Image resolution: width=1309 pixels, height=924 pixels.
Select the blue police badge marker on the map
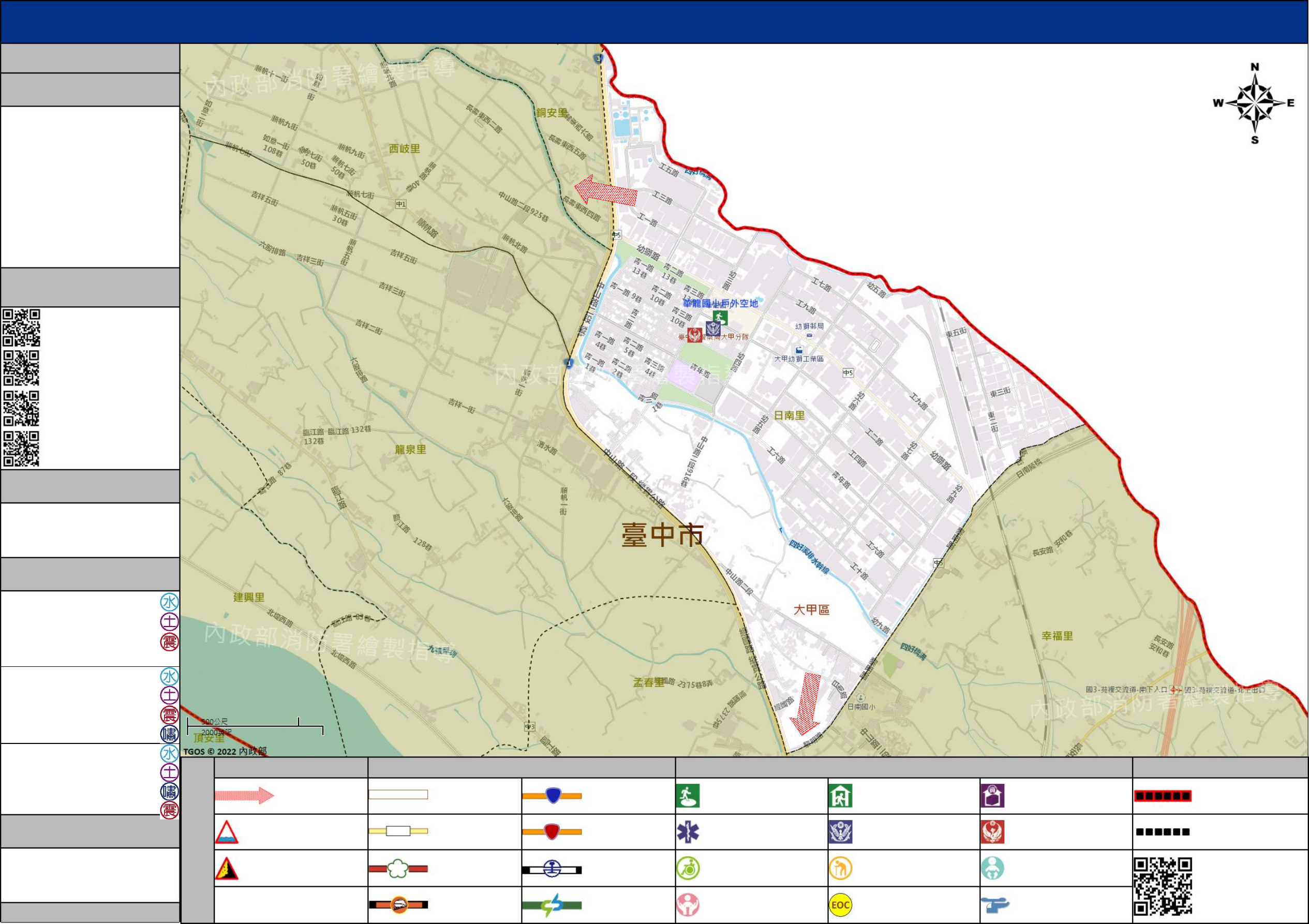tap(712, 329)
